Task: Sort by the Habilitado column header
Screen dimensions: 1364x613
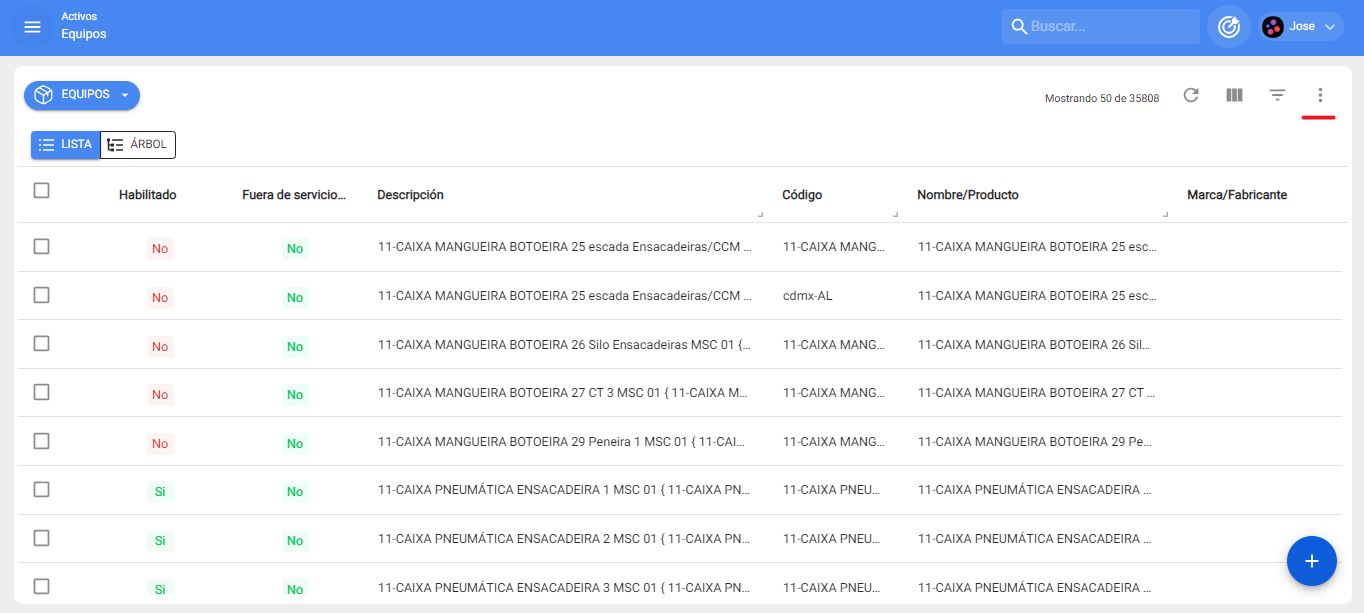Action: (x=147, y=195)
